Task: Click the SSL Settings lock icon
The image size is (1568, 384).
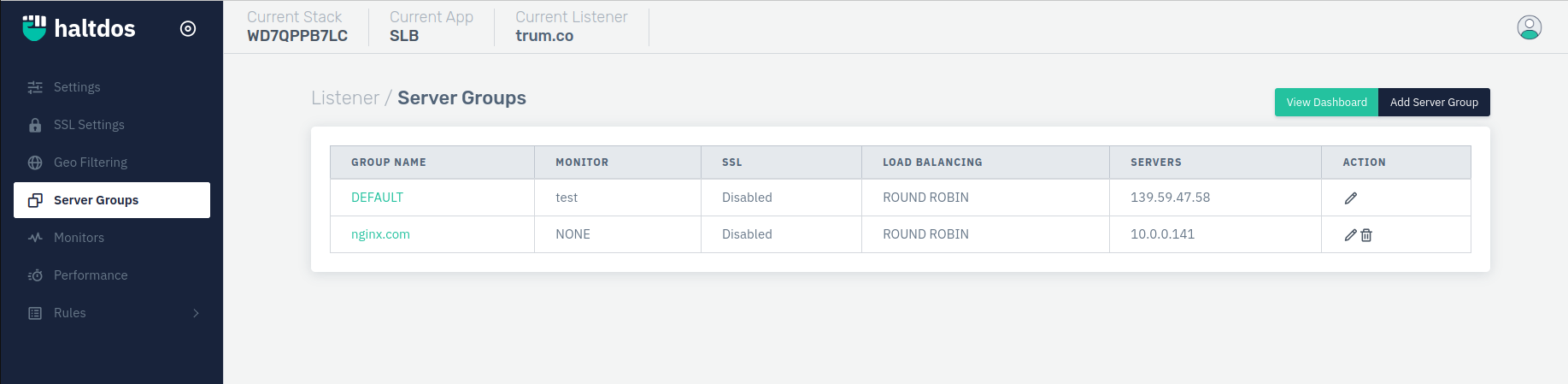Action: pos(35,125)
